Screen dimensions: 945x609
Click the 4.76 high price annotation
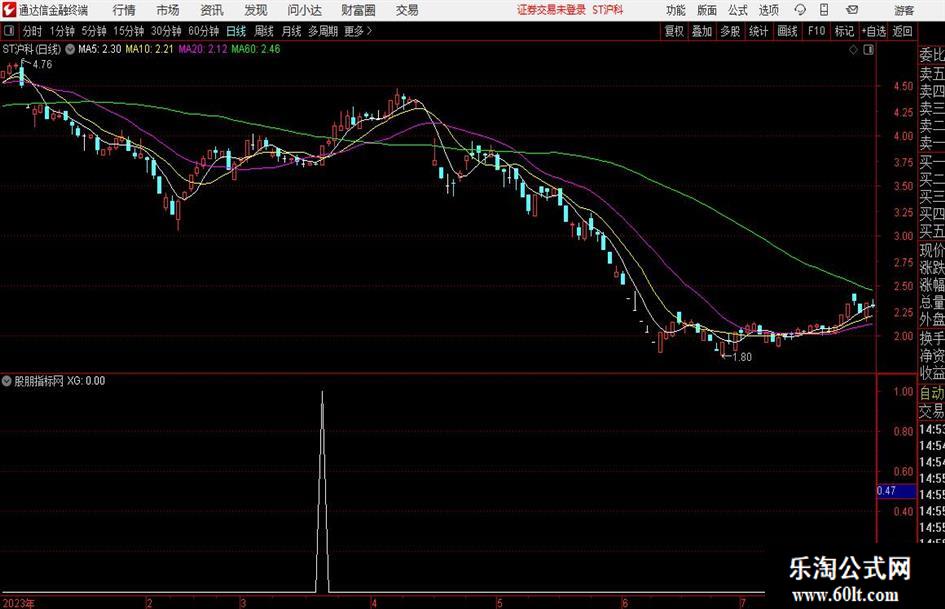tap(42, 65)
